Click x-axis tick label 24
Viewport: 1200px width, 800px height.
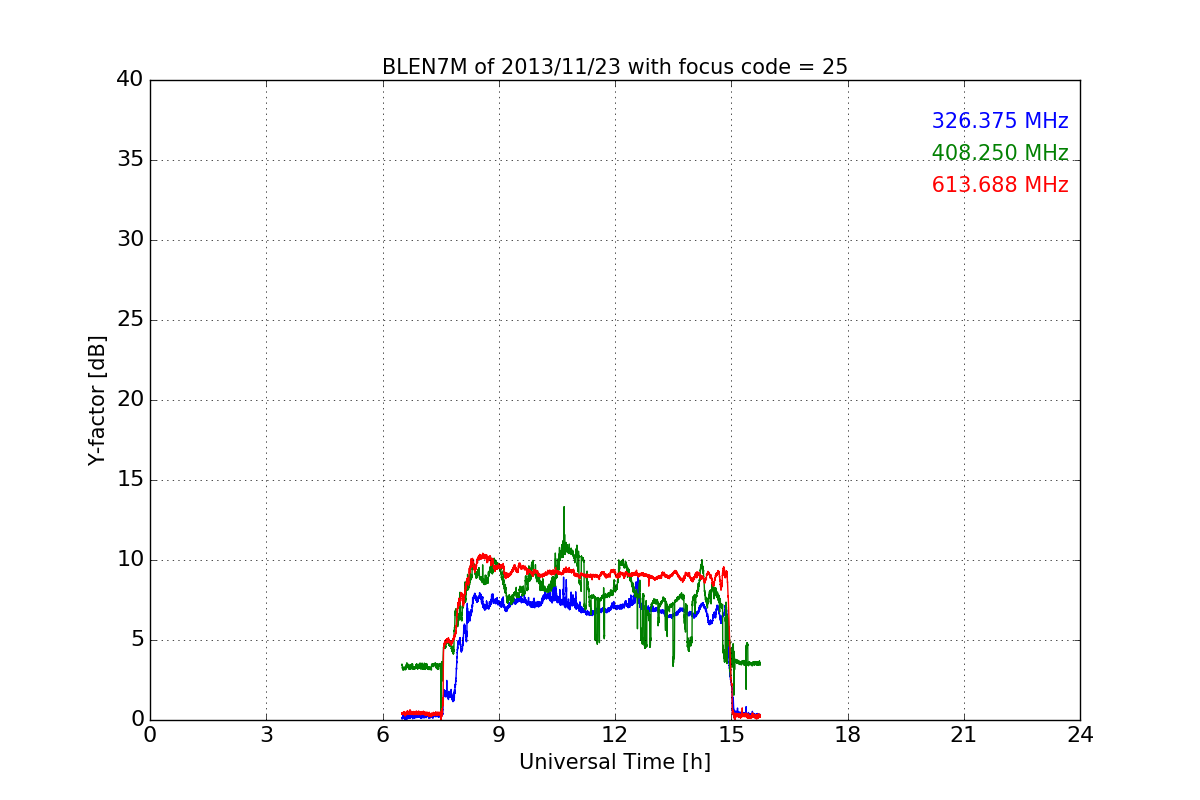pos(1080,735)
